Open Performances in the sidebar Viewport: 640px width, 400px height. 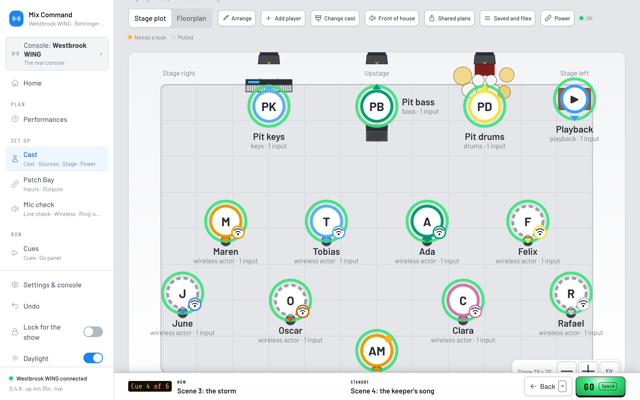point(57,120)
